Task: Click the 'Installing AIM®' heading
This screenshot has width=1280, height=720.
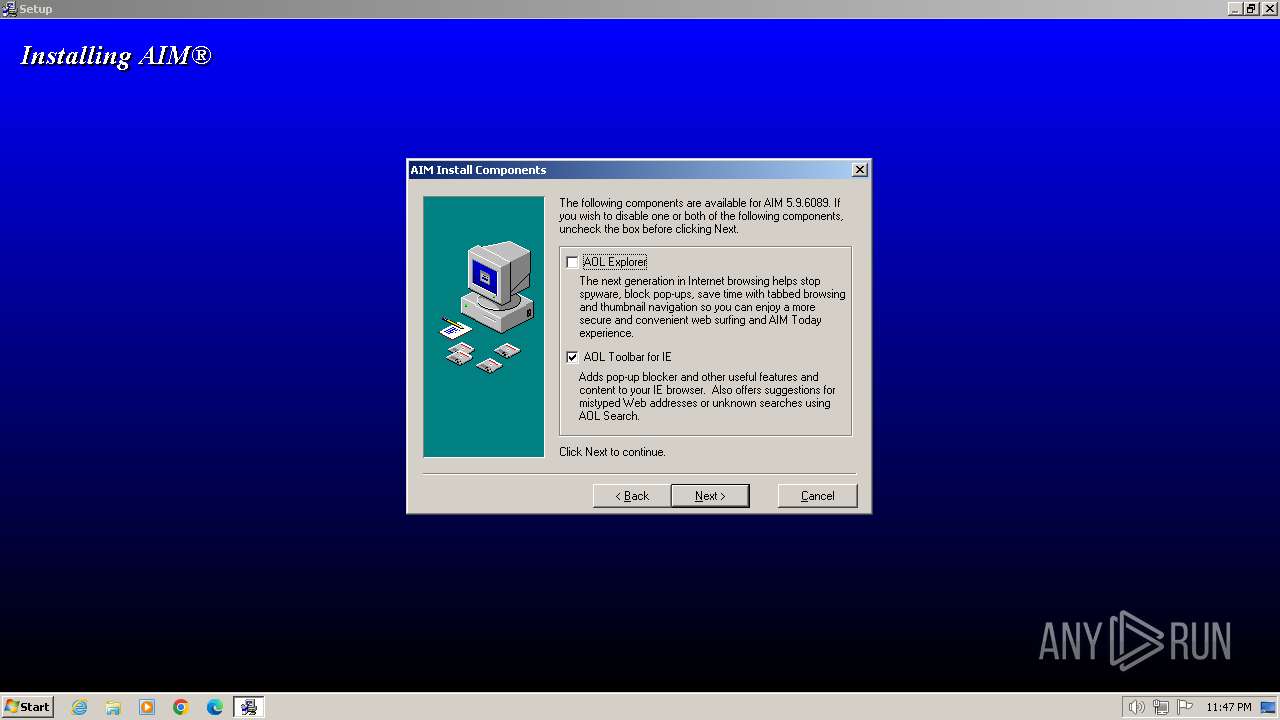Action: point(116,55)
